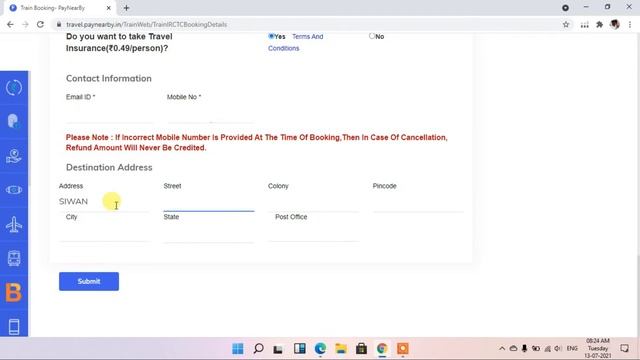This screenshot has height=360, width=640.
Task: Click the Submit button
Action: click(x=89, y=281)
